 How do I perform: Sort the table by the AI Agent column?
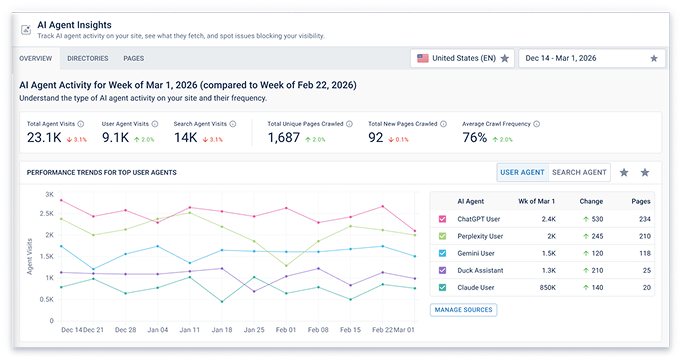(x=470, y=201)
